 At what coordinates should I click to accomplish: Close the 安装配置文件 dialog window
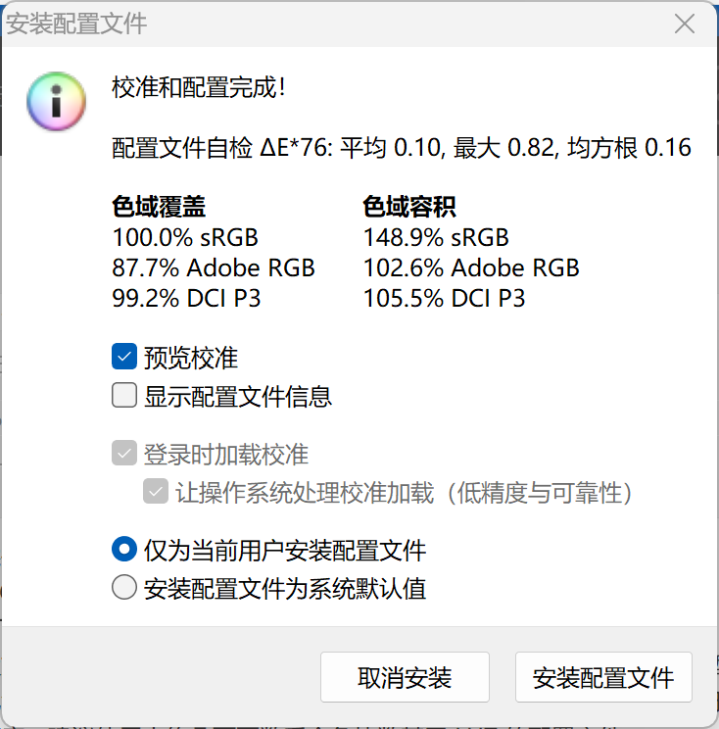[x=684, y=25]
